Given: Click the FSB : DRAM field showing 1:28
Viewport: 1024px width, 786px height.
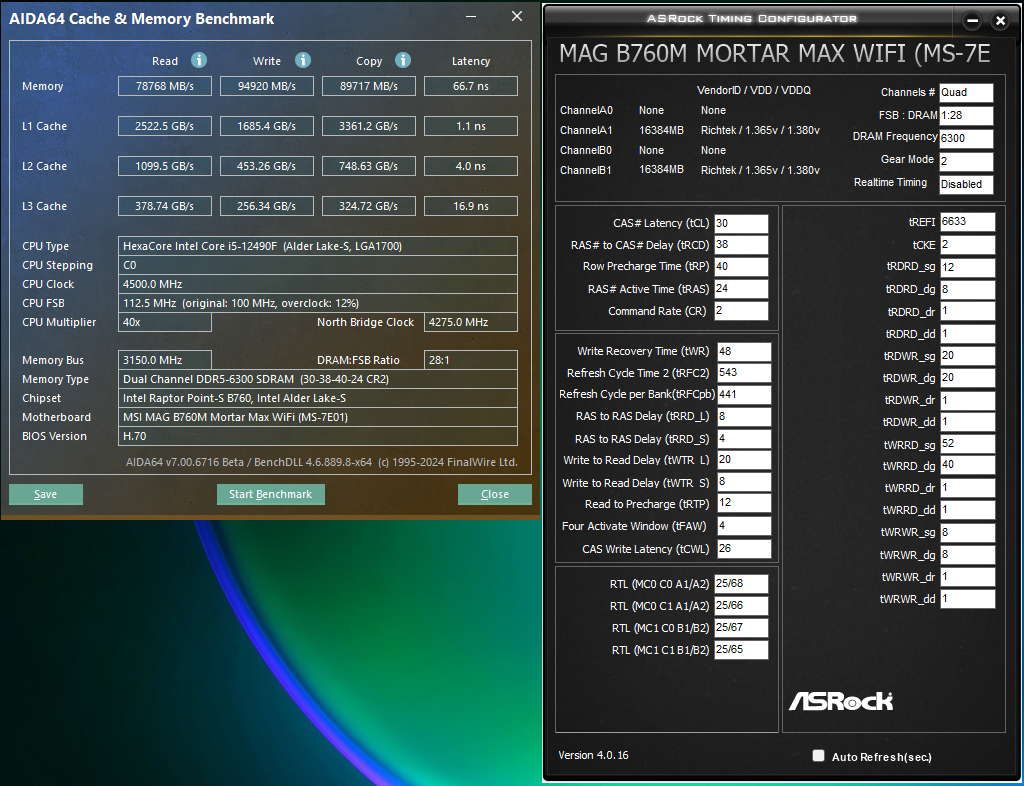Looking at the screenshot, I should point(966,116).
